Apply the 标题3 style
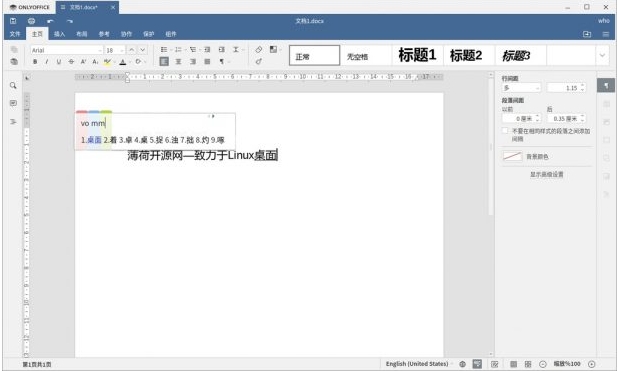The image size is (620, 372). click(520, 56)
